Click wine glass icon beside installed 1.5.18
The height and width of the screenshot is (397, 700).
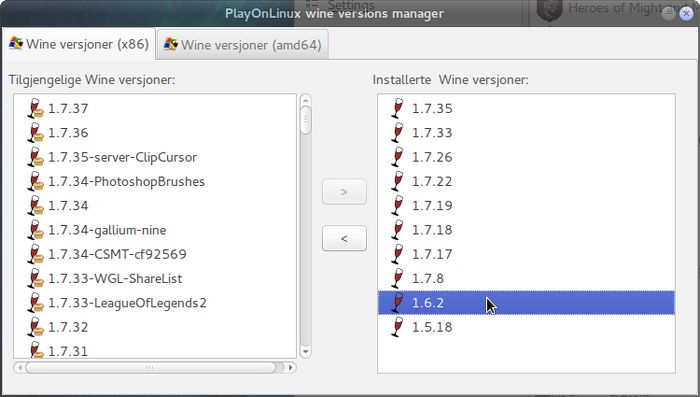tap(397, 327)
